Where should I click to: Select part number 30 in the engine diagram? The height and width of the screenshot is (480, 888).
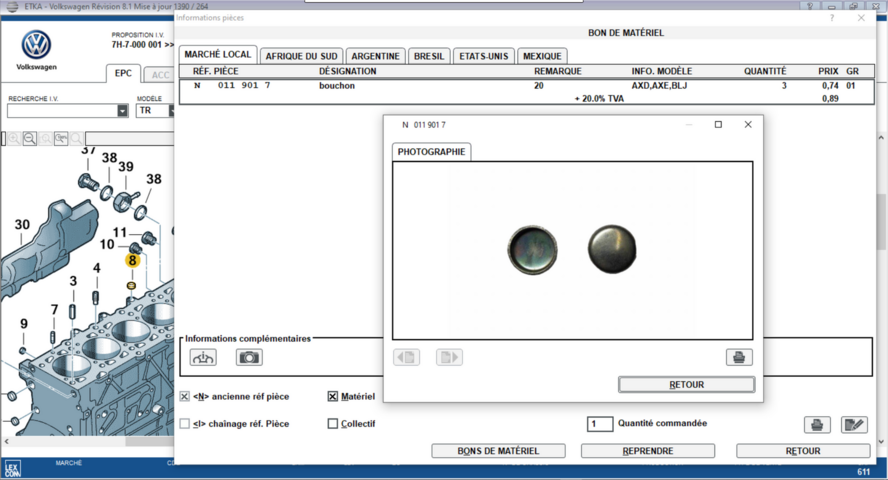pyautogui.click(x=22, y=225)
